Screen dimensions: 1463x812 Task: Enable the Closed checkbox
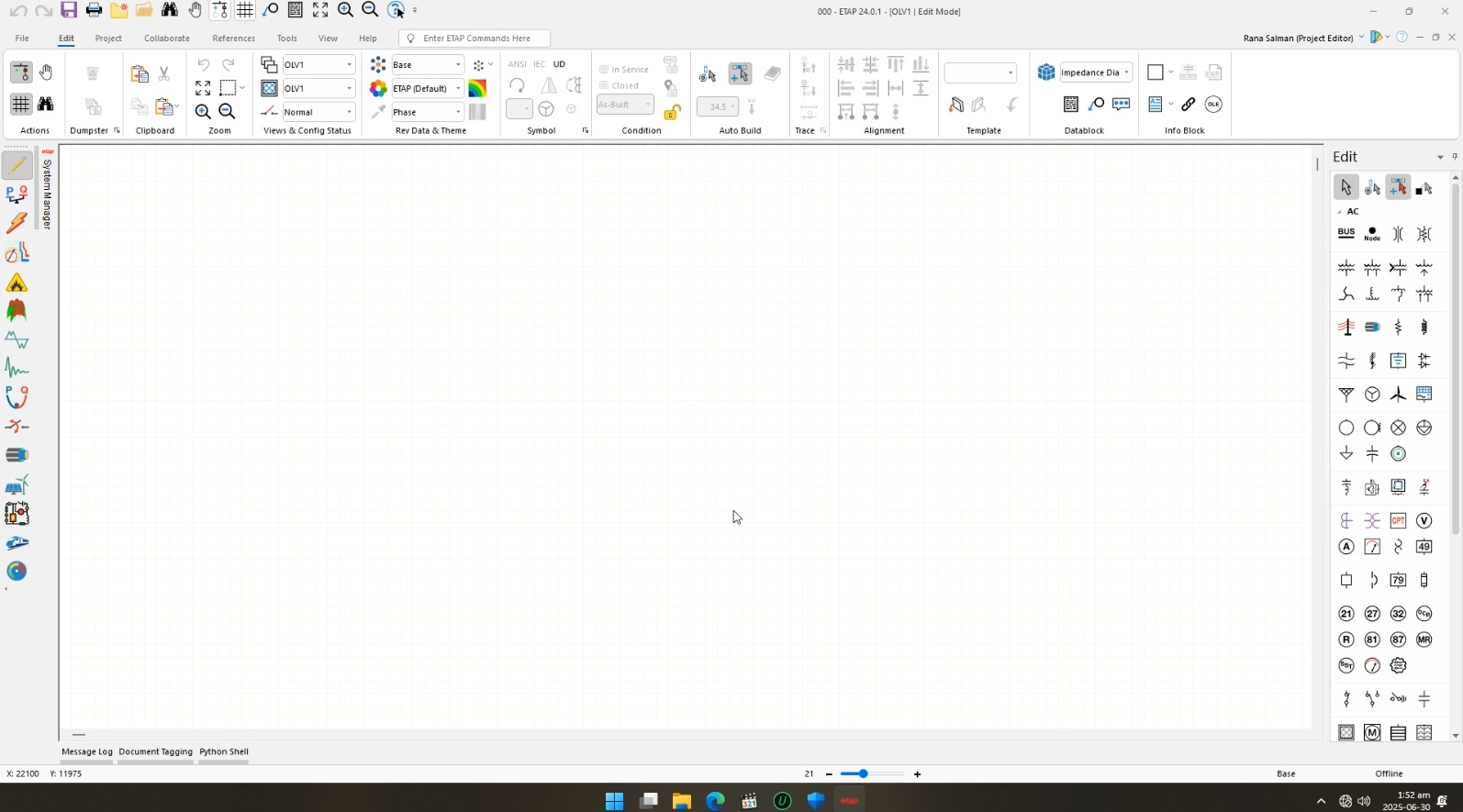click(x=620, y=86)
